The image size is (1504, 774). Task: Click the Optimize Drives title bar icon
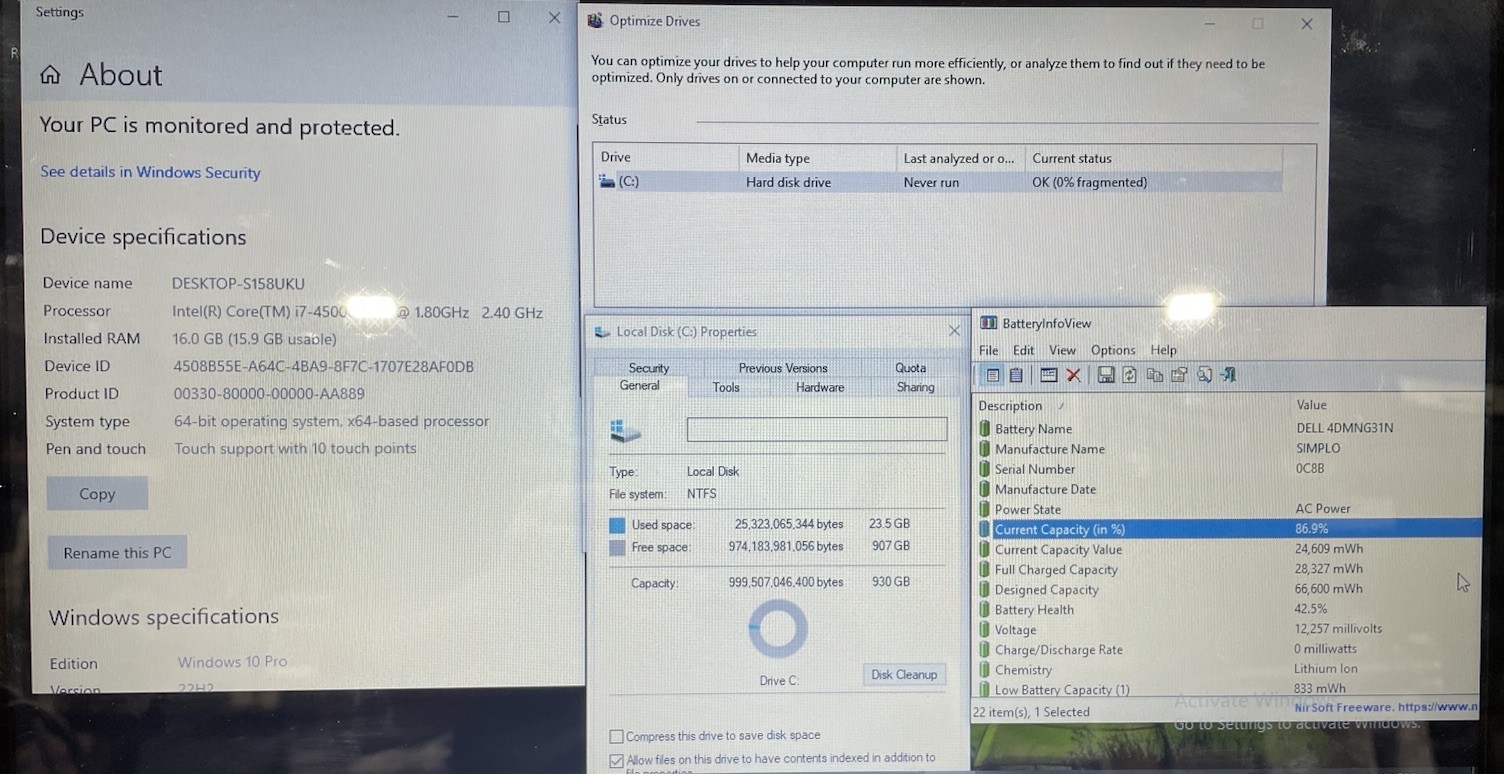pos(595,20)
